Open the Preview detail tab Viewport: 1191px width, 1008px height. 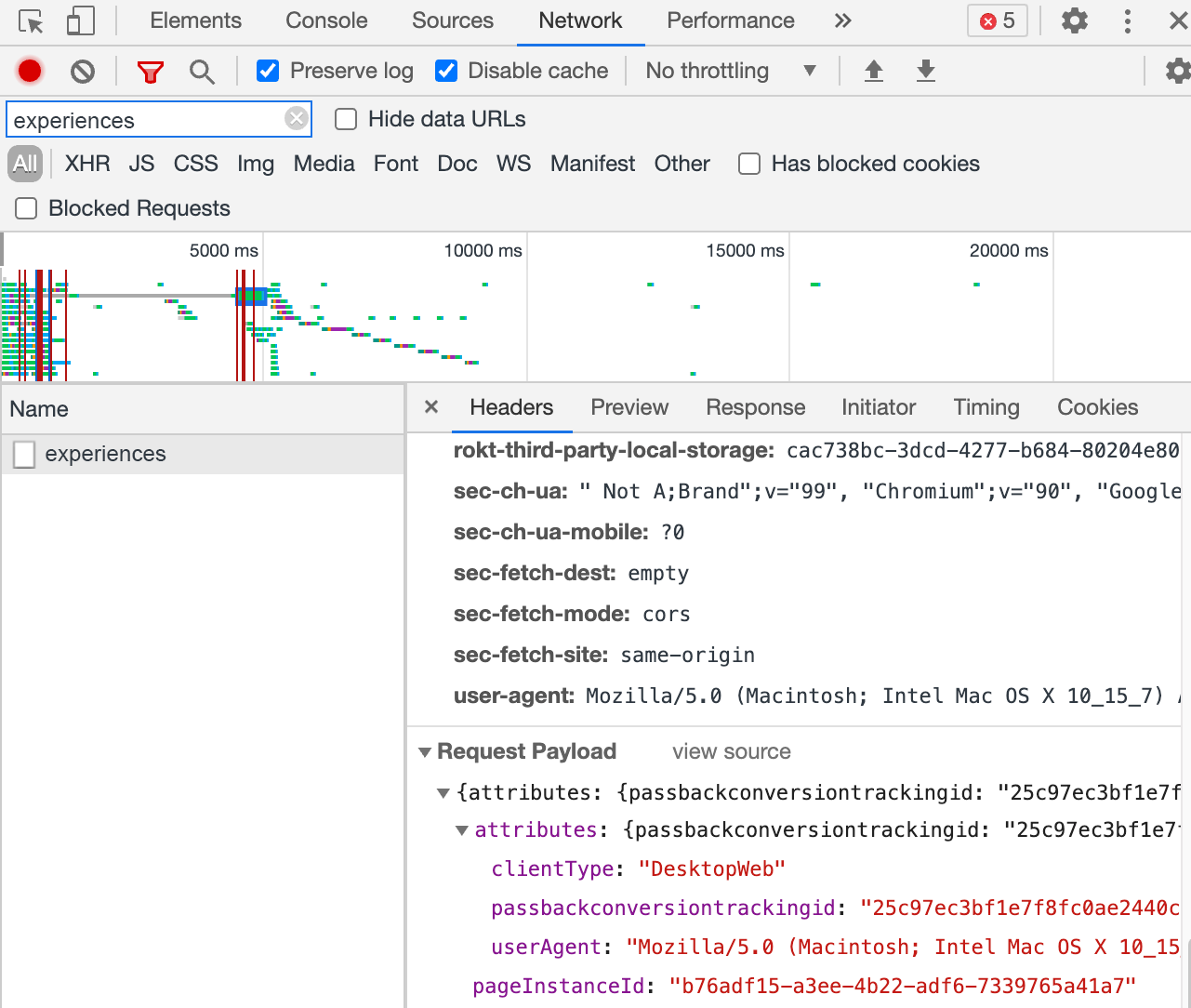[x=629, y=407]
